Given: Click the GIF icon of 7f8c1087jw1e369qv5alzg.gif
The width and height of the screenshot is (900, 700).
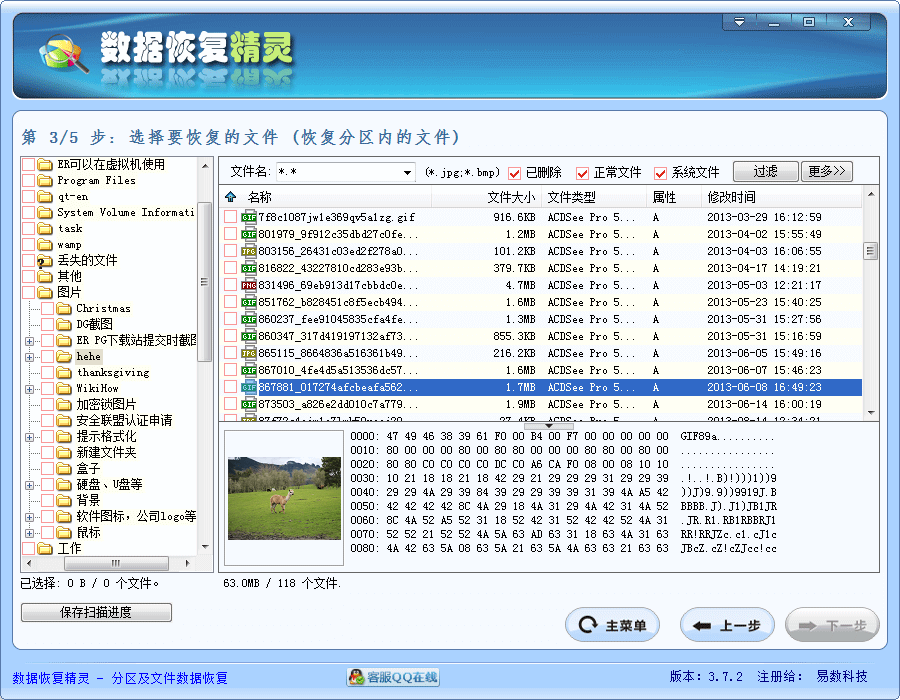Looking at the screenshot, I should [249, 217].
